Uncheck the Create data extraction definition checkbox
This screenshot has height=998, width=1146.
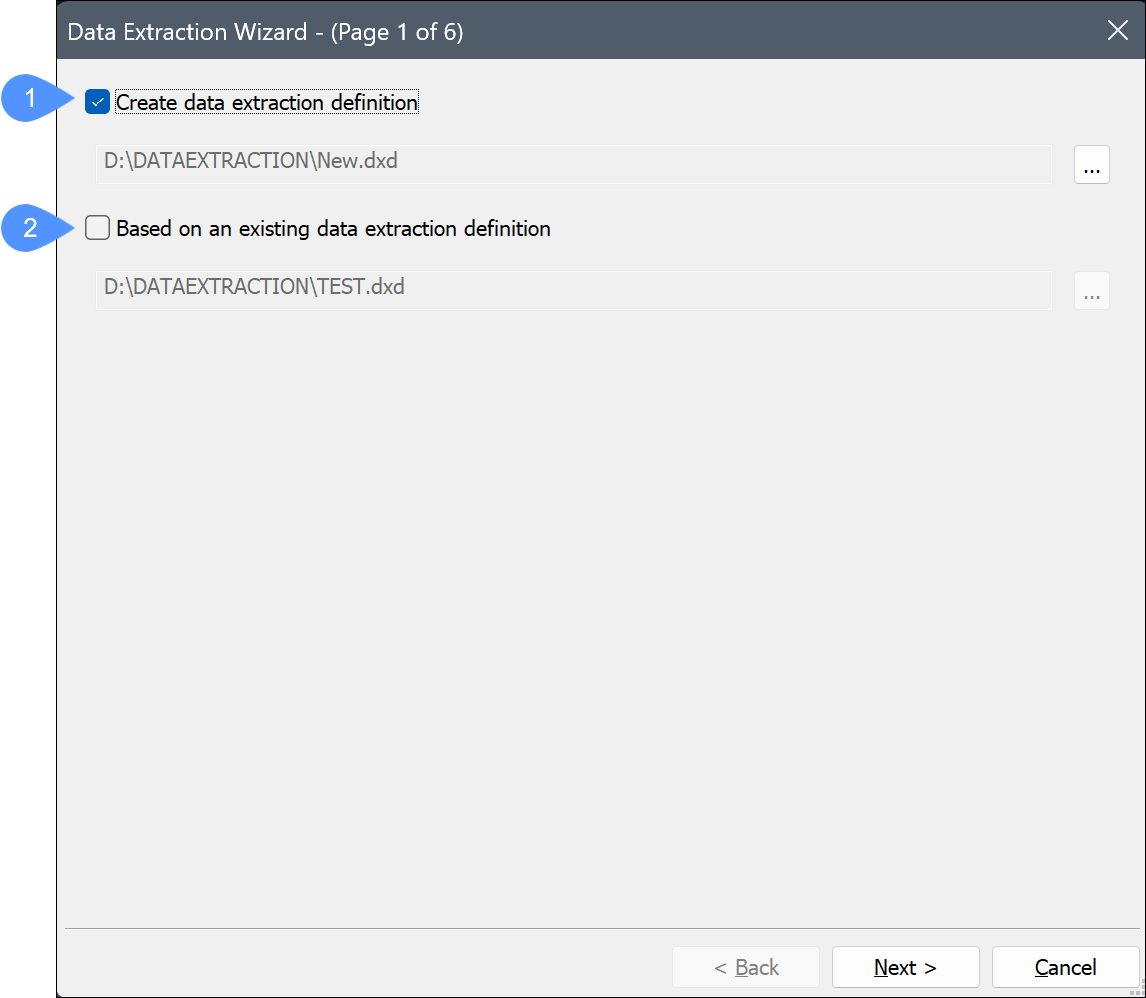97,102
